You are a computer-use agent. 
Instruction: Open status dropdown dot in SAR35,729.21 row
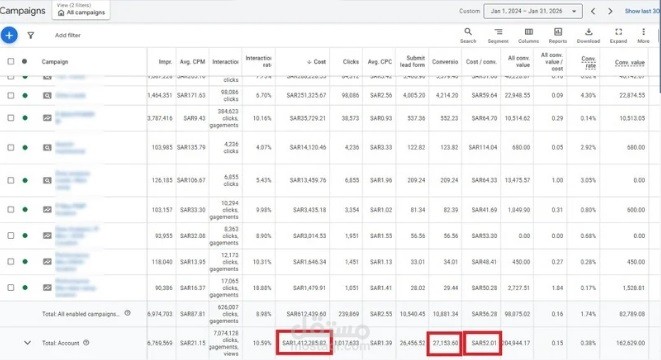pos(25,118)
